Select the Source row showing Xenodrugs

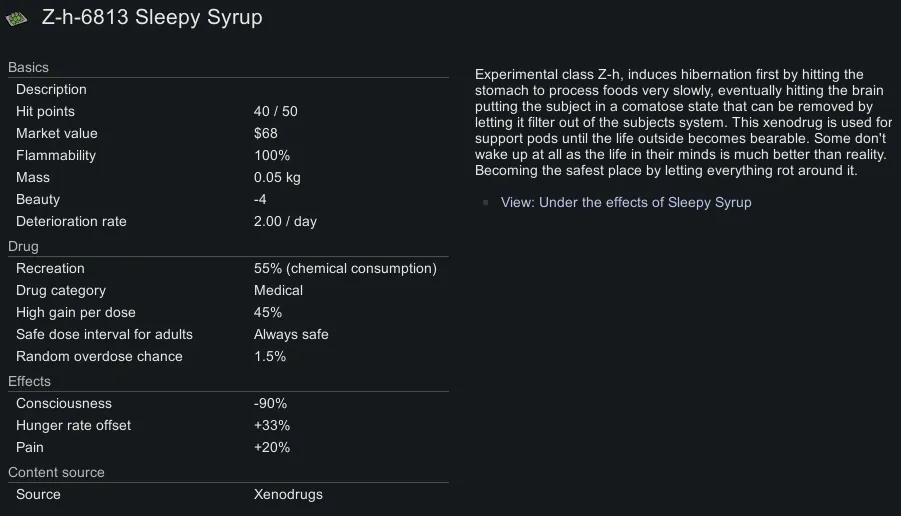pos(228,495)
